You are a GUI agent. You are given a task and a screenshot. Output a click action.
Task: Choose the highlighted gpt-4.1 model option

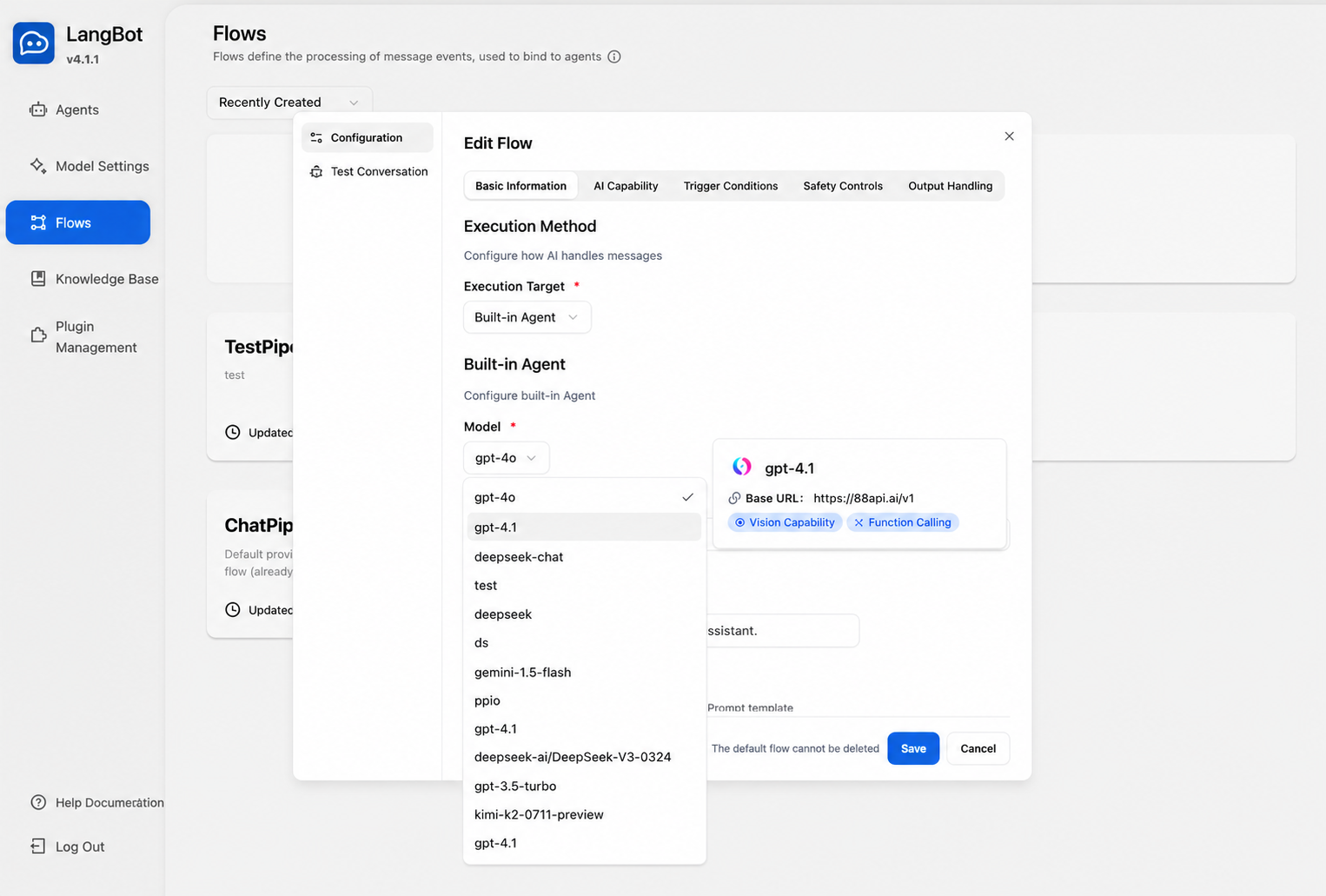pyautogui.click(x=584, y=527)
